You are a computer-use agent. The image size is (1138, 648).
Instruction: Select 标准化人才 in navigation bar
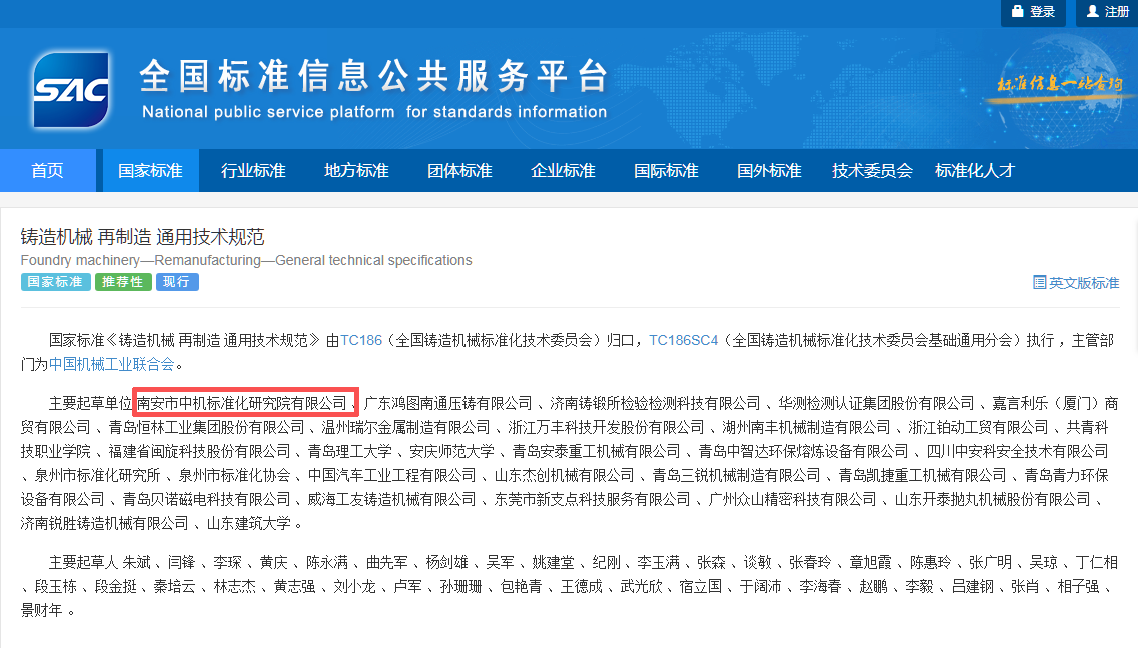pos(975,170)
